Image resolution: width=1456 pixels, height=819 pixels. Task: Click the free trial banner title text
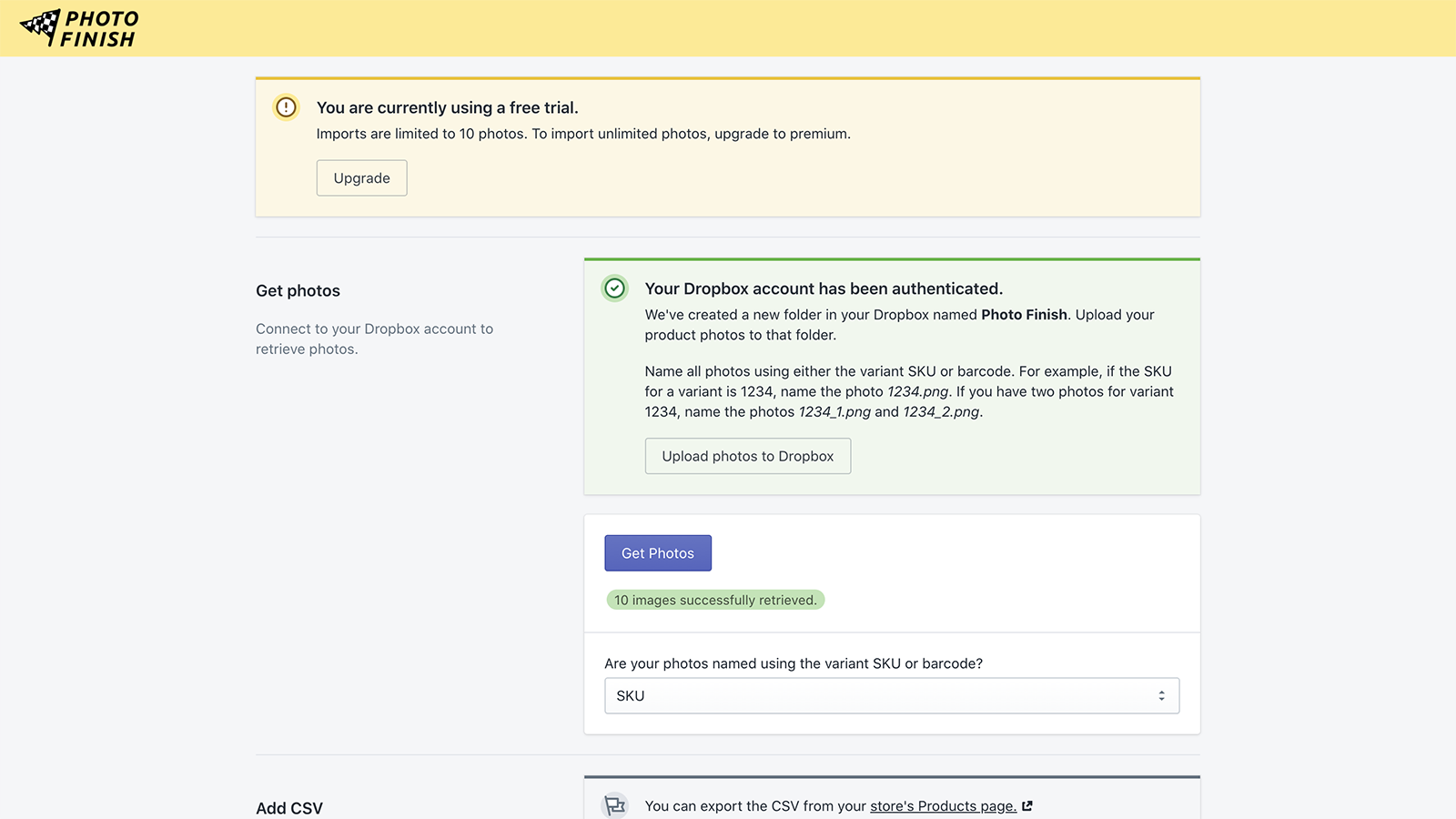point(447,107)
